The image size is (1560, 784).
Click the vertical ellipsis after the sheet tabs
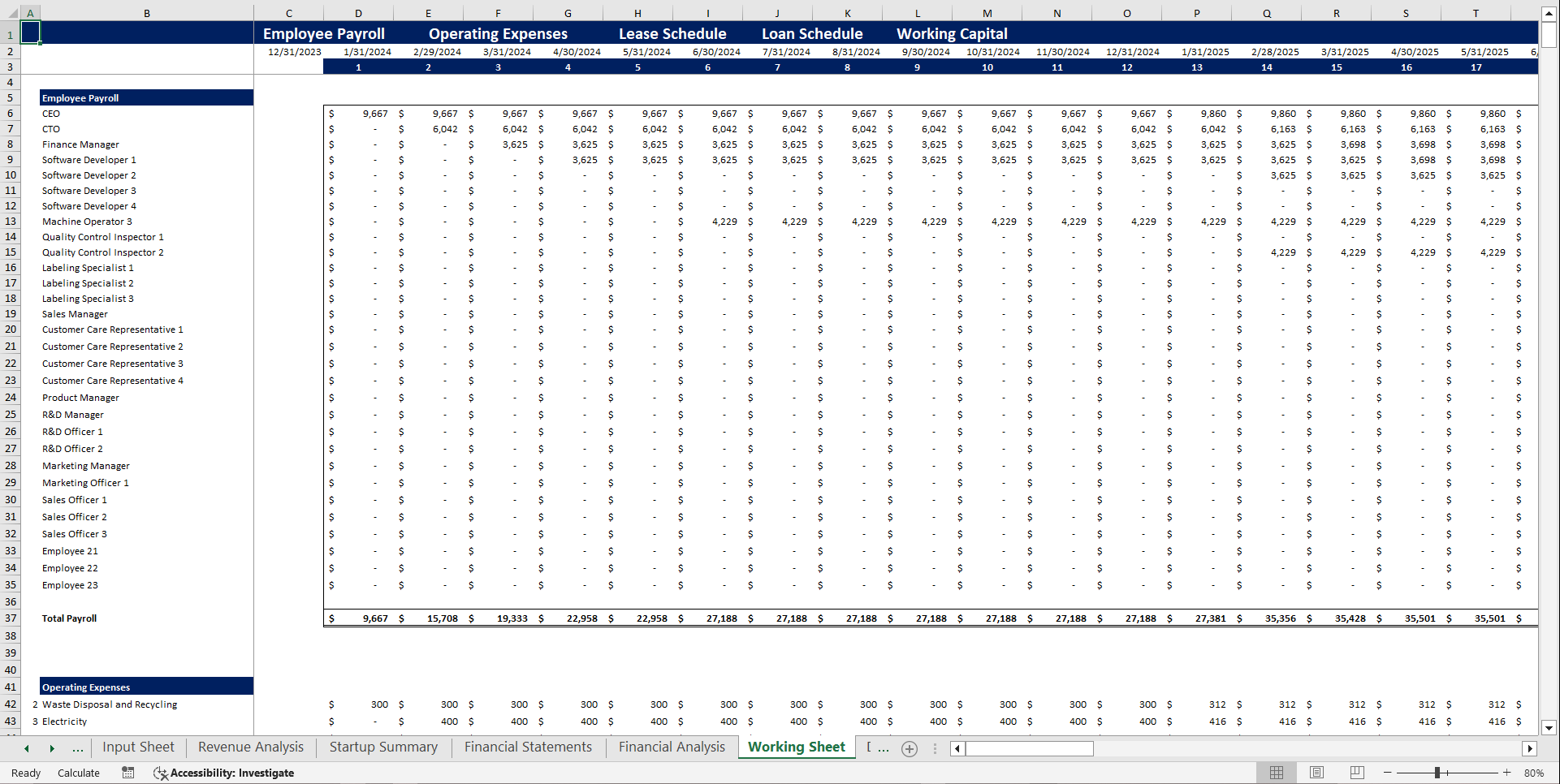point(936,748)
